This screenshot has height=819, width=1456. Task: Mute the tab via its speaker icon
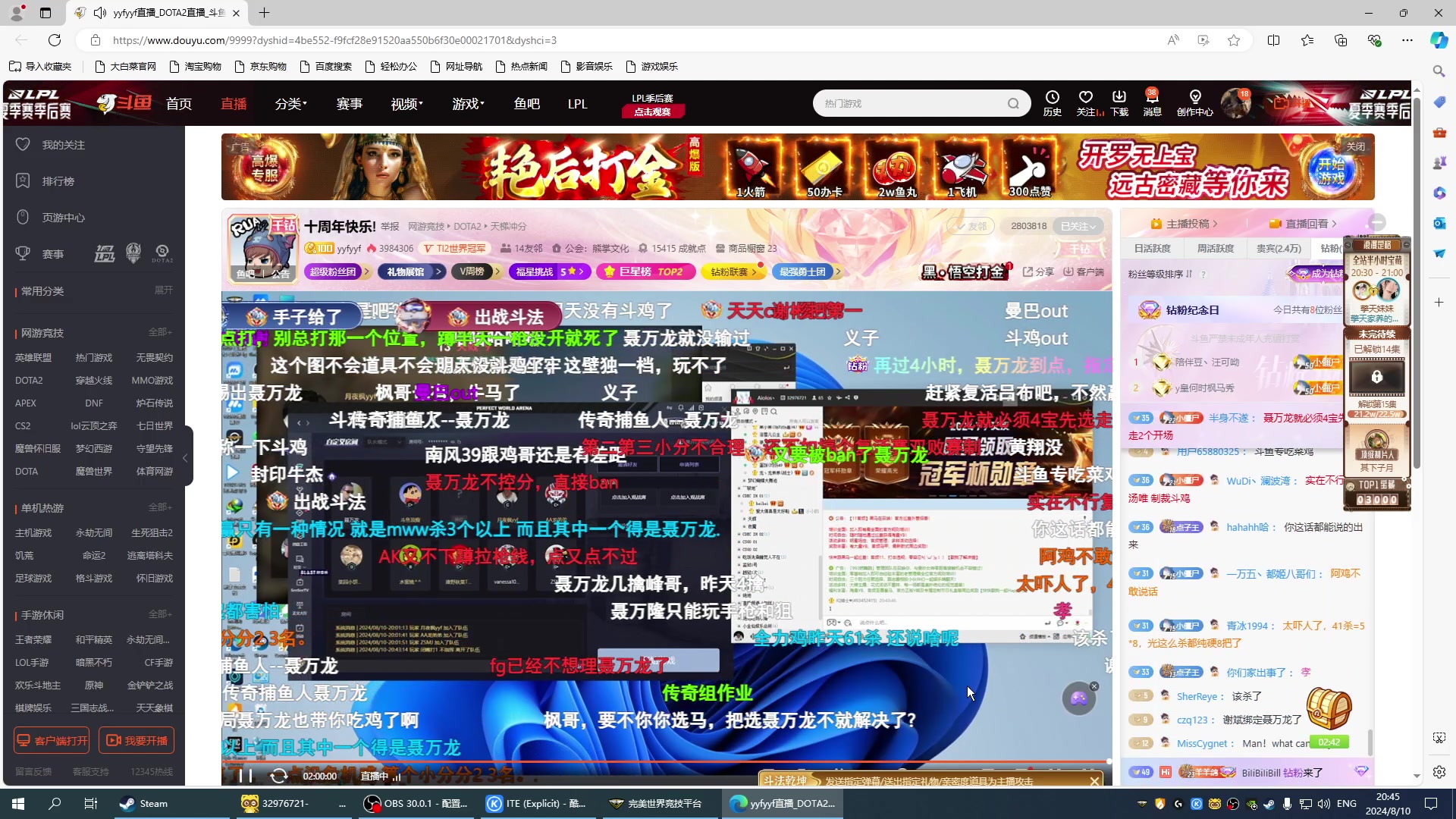pyautogui.click(x=100, y=13)
